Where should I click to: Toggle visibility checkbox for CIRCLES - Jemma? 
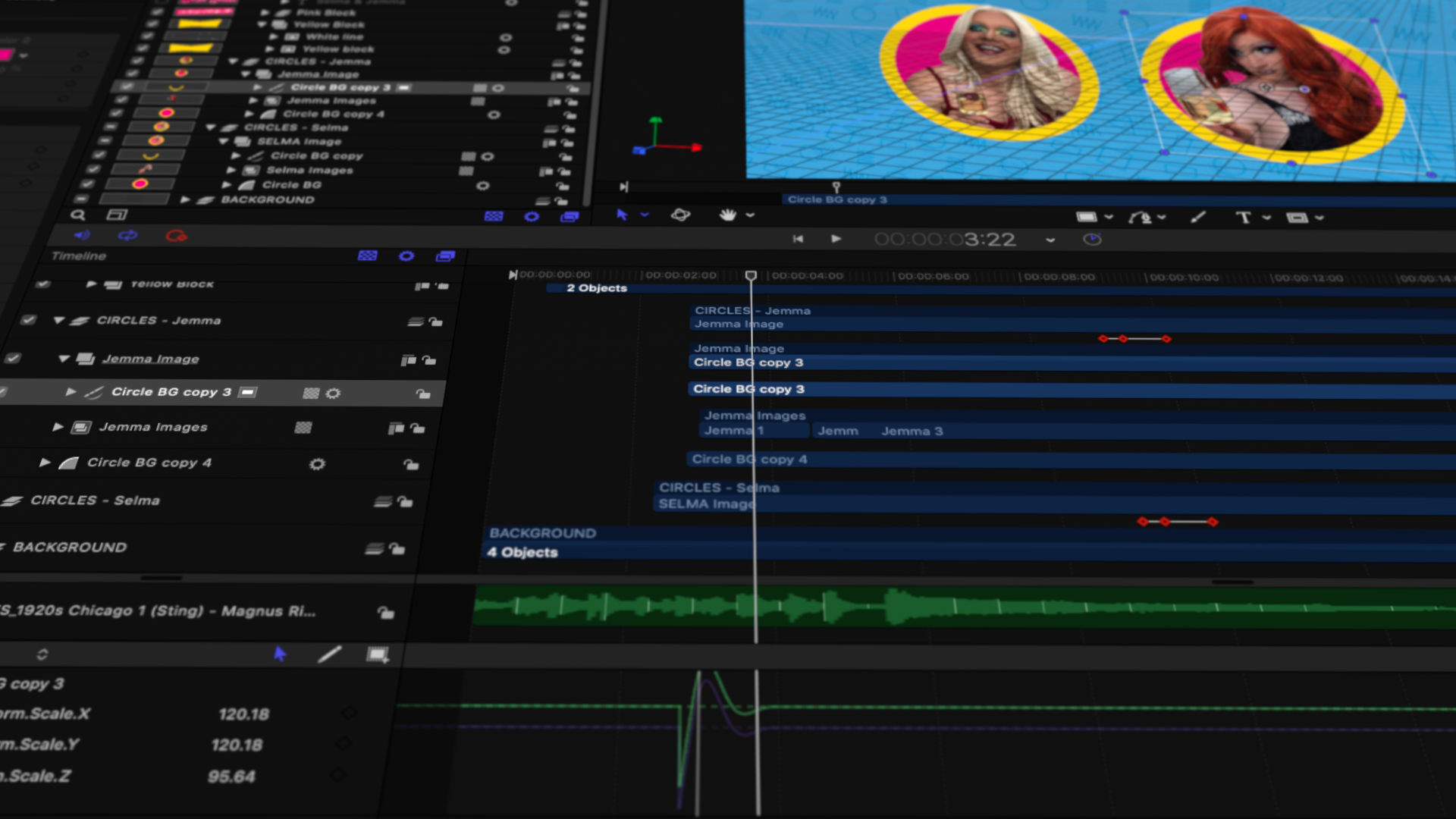(28, 320)
